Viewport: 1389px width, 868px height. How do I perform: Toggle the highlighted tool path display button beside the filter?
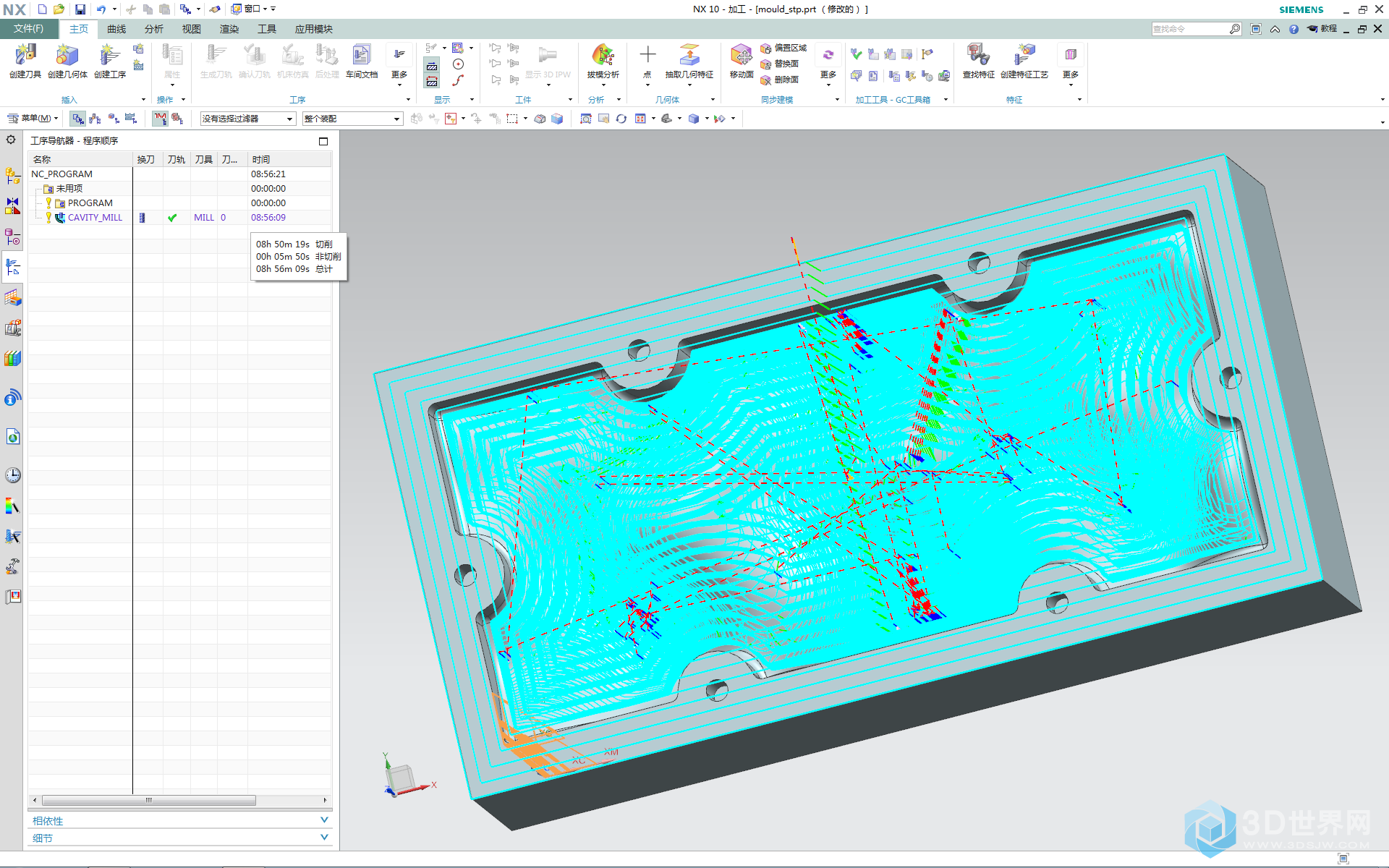pos(160,119)
